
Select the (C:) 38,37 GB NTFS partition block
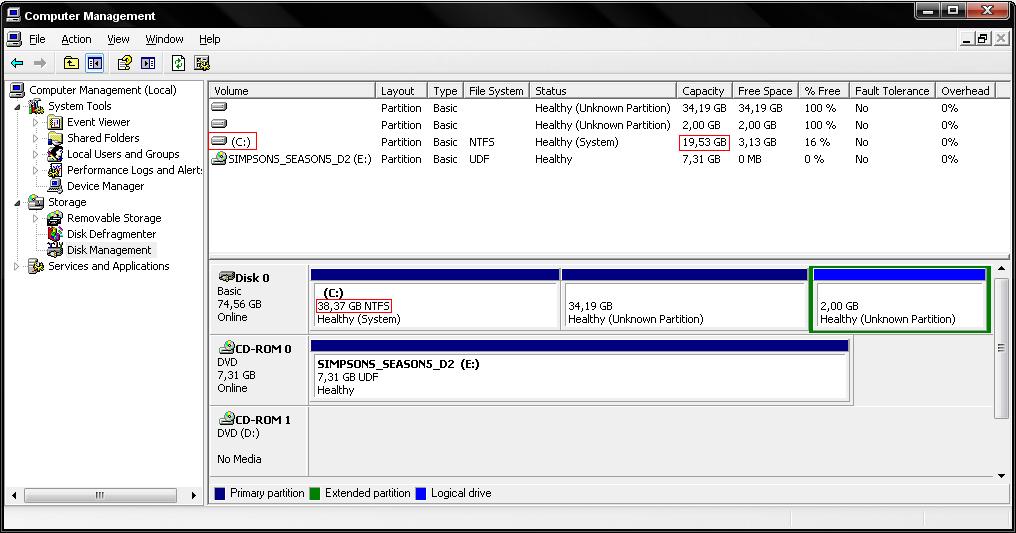tap(435, 299)
